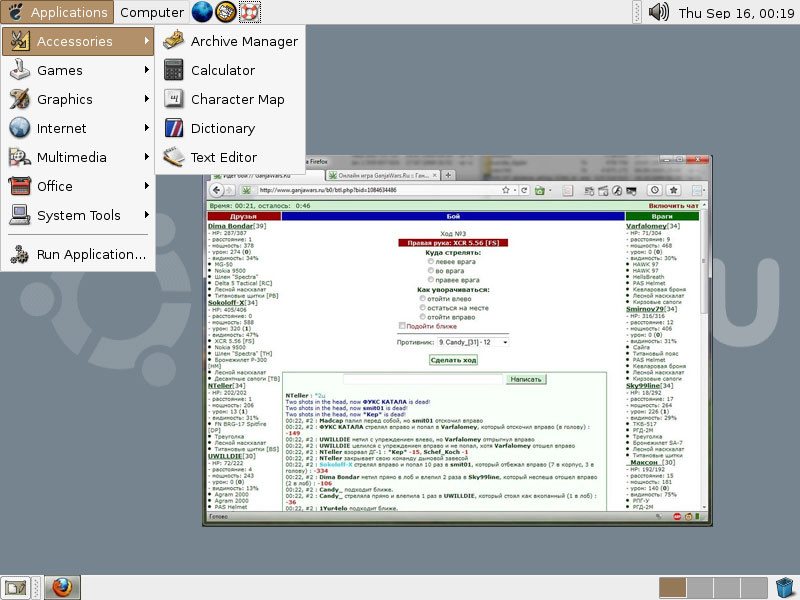Close the Applications menu via its panel button
The height and width of the screenshot is (600, 800).
tap(57, 12)
